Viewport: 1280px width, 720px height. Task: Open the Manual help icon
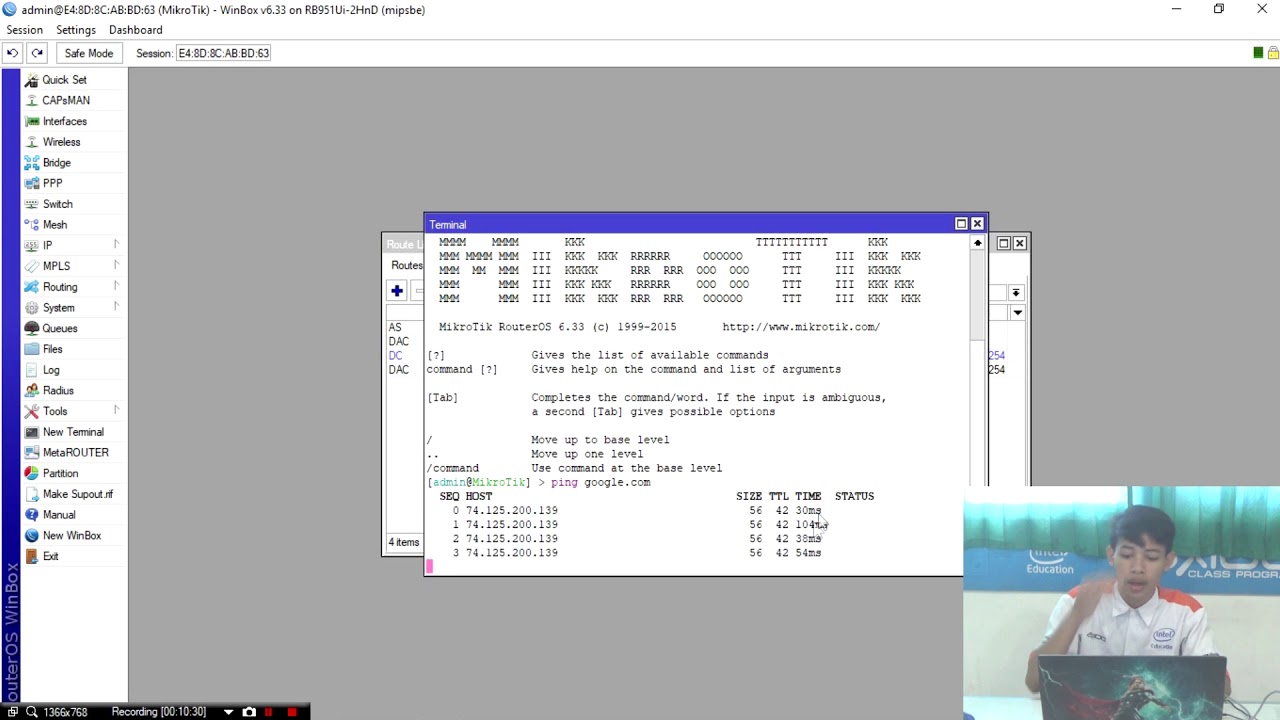pyautogui.click(x=31, y=515)
